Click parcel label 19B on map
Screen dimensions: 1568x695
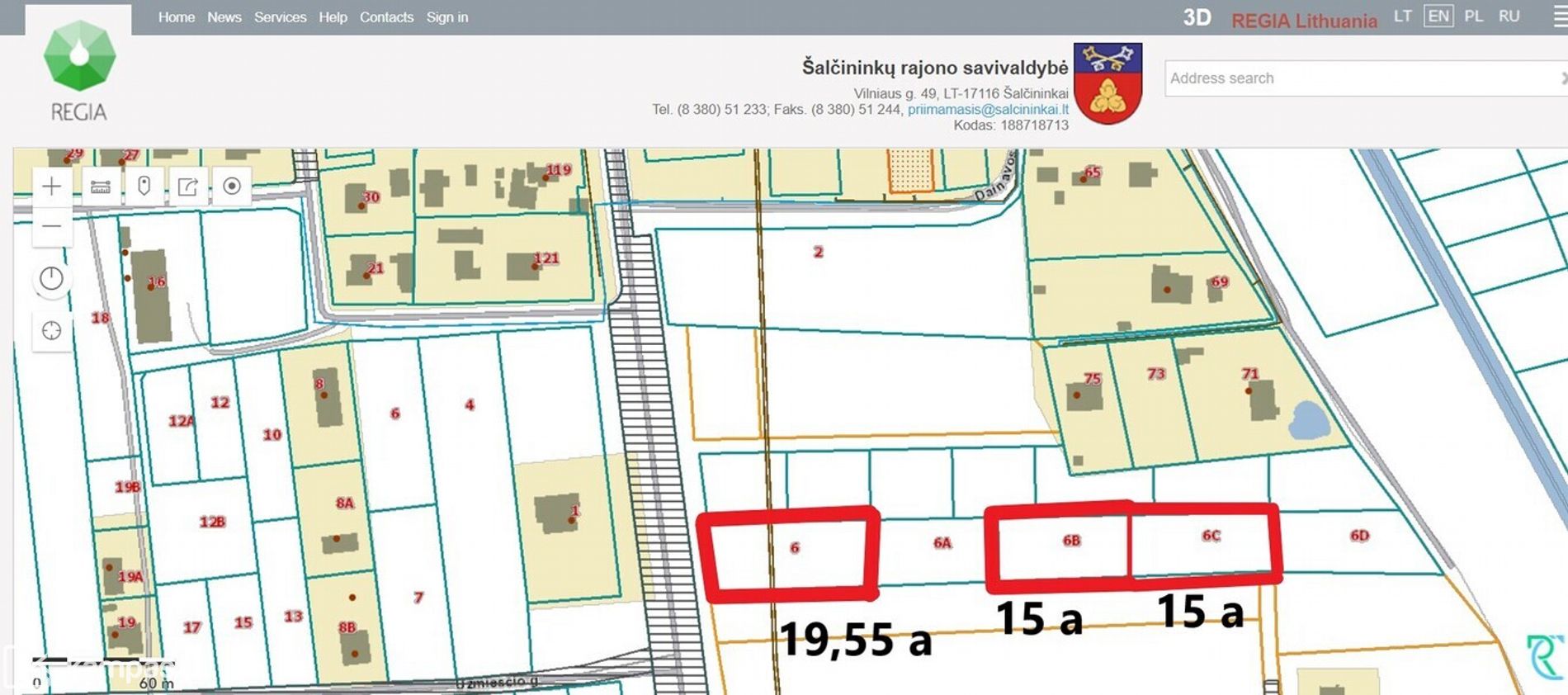coord(127,487)
